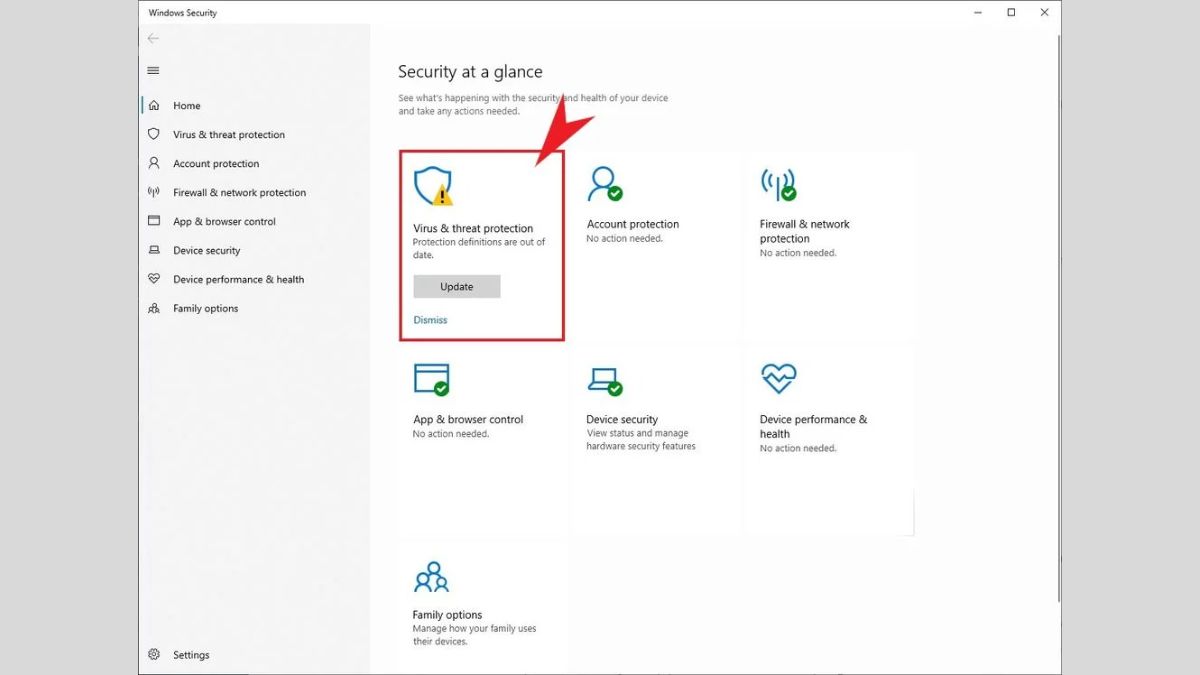Viewport: 1200px width, 675px height.
Task: Click the vertical scrollbar on the right
Action: tap(1056, 330)
